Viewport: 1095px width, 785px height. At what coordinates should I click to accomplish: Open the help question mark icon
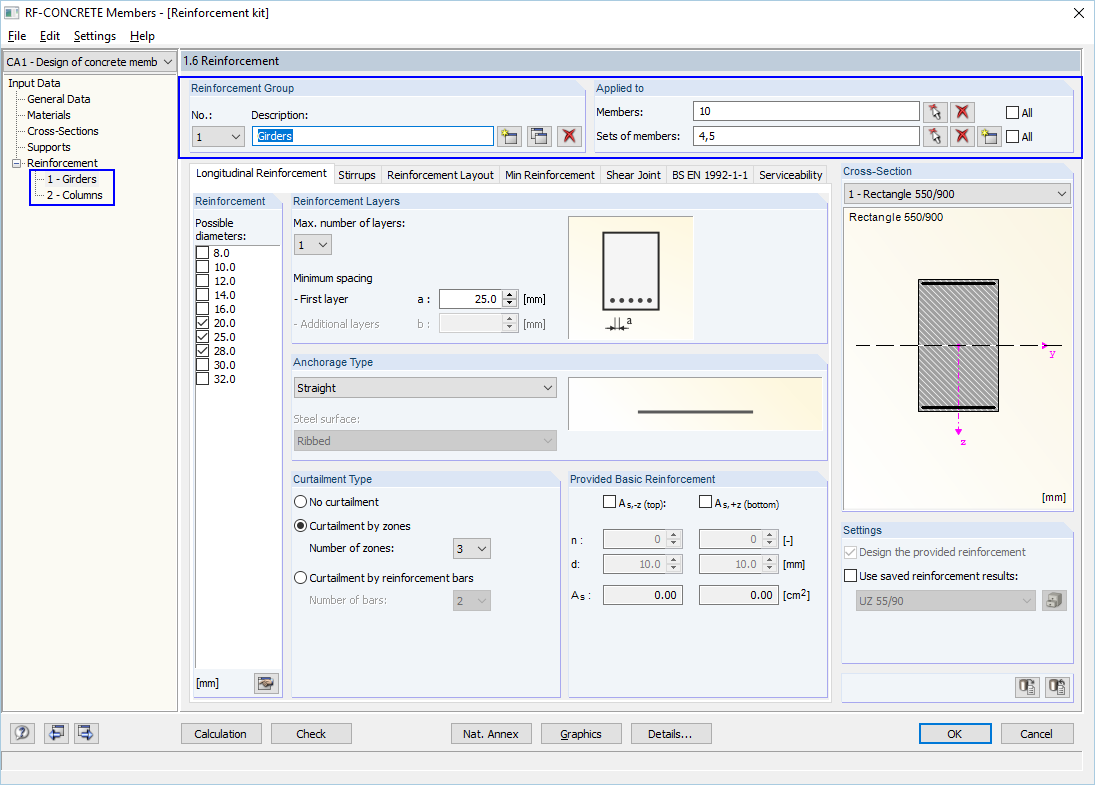point(21,733)
